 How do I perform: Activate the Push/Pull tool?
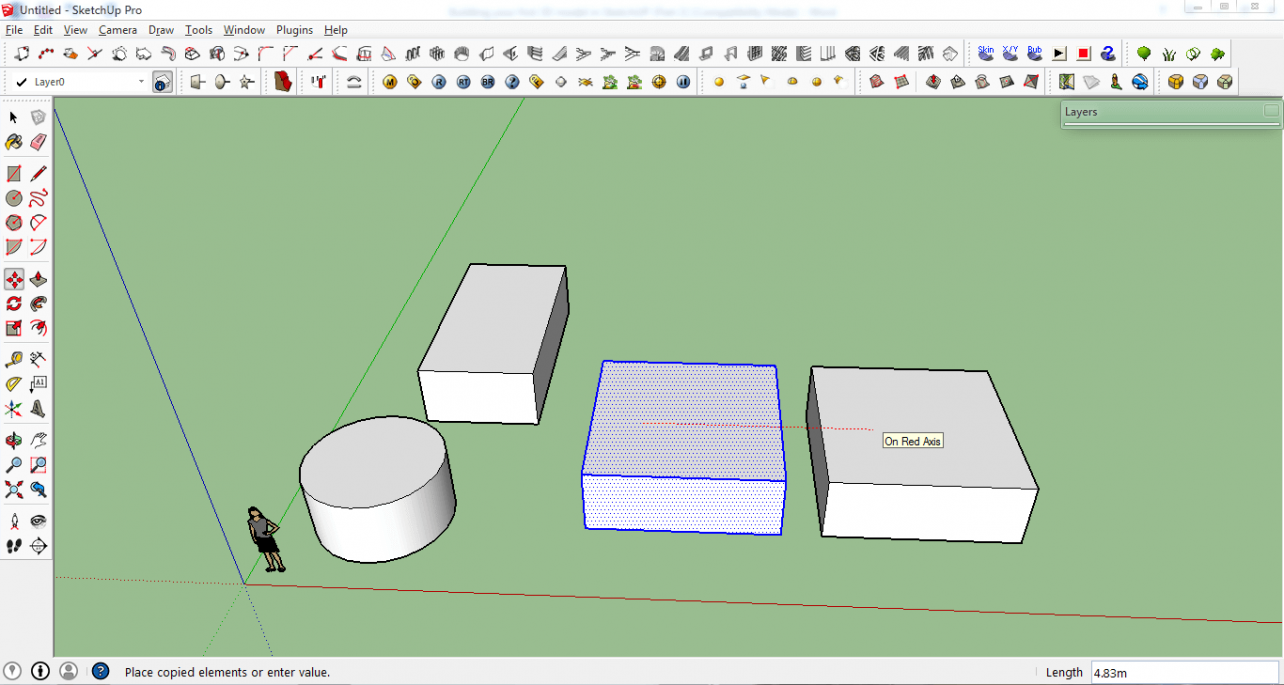point(37,279)
